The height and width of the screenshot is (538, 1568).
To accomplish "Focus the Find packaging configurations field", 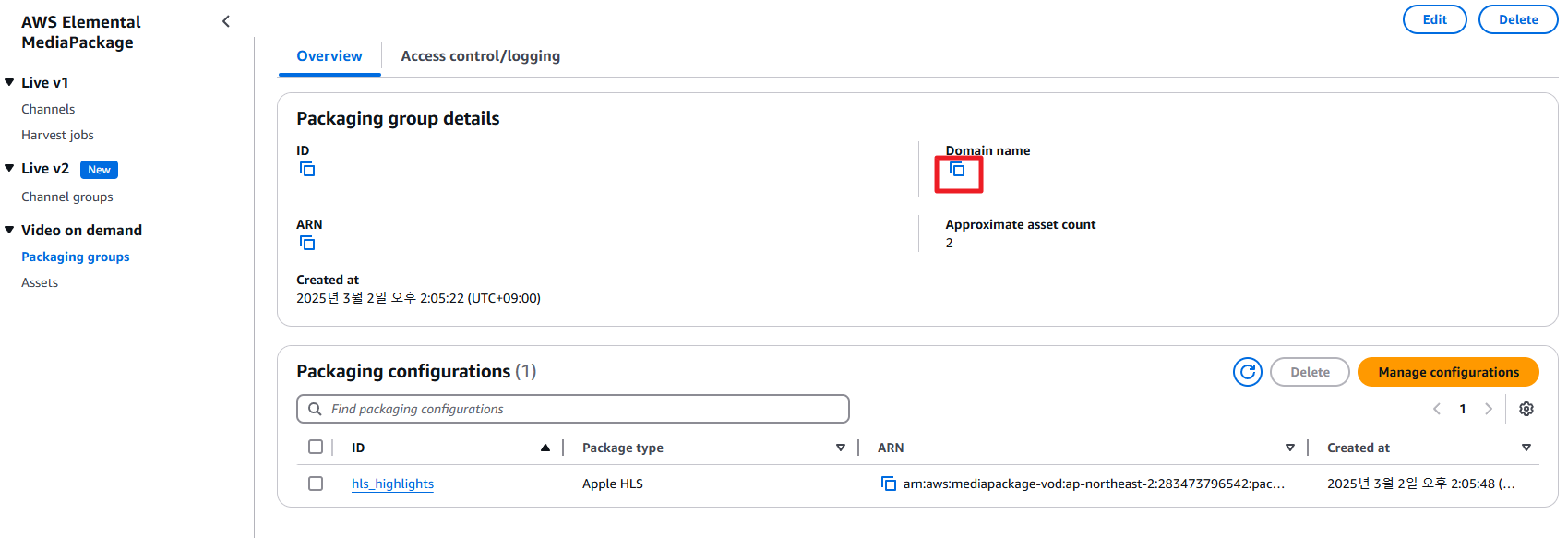I will tap(572, 409).
